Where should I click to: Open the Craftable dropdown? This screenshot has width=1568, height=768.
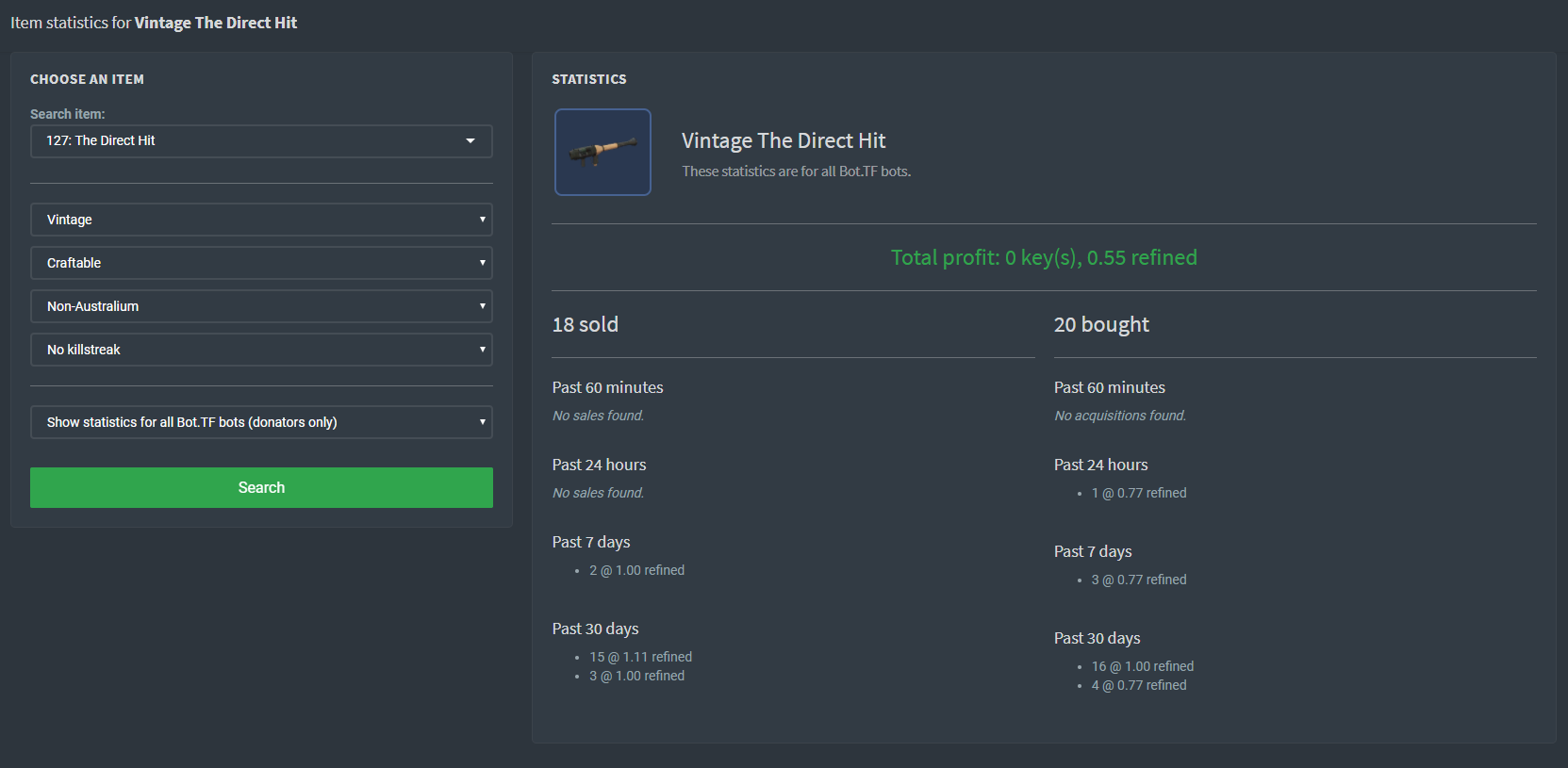(x=261, y=263)
